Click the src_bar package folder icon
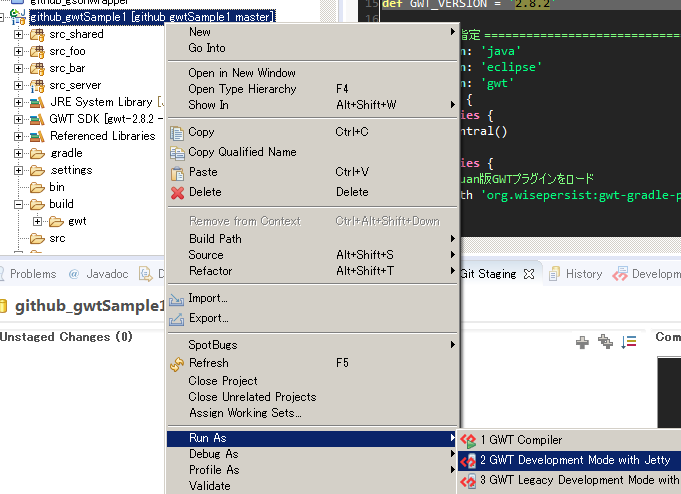681x494 pixels. click(37, 69)
